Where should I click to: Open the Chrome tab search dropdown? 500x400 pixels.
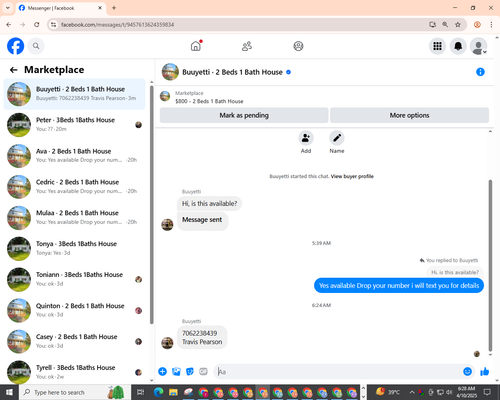pos(8,8)
